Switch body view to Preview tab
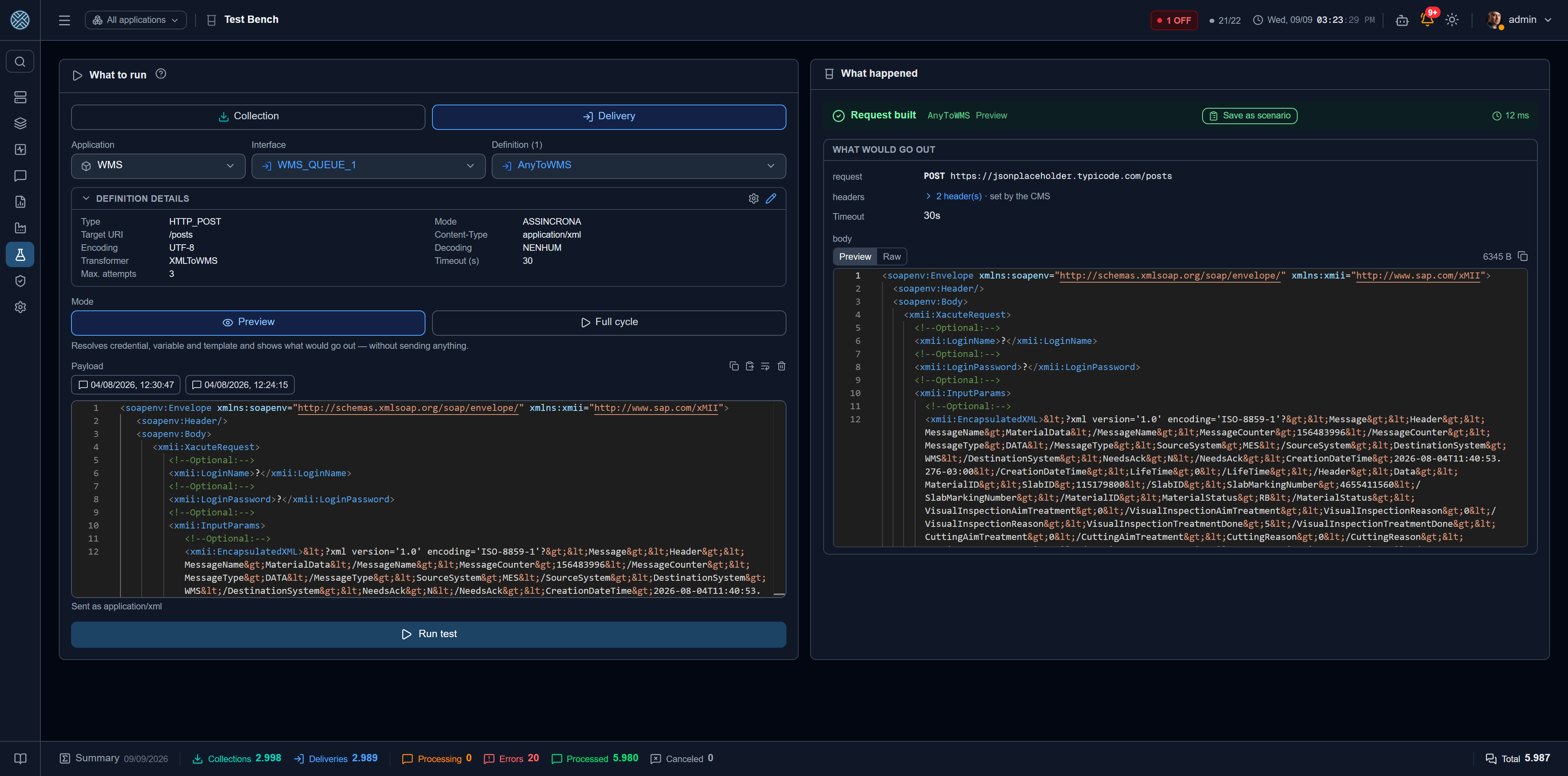 click(x=855, y=257)
